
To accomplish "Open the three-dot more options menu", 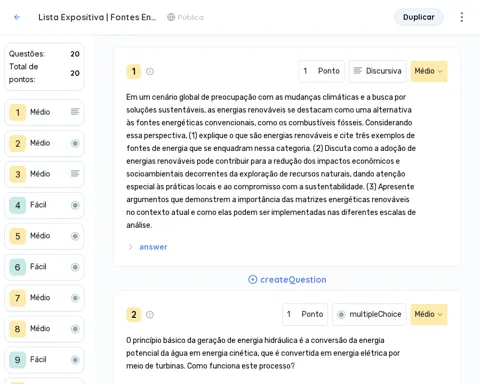I will tap(462, 17).
